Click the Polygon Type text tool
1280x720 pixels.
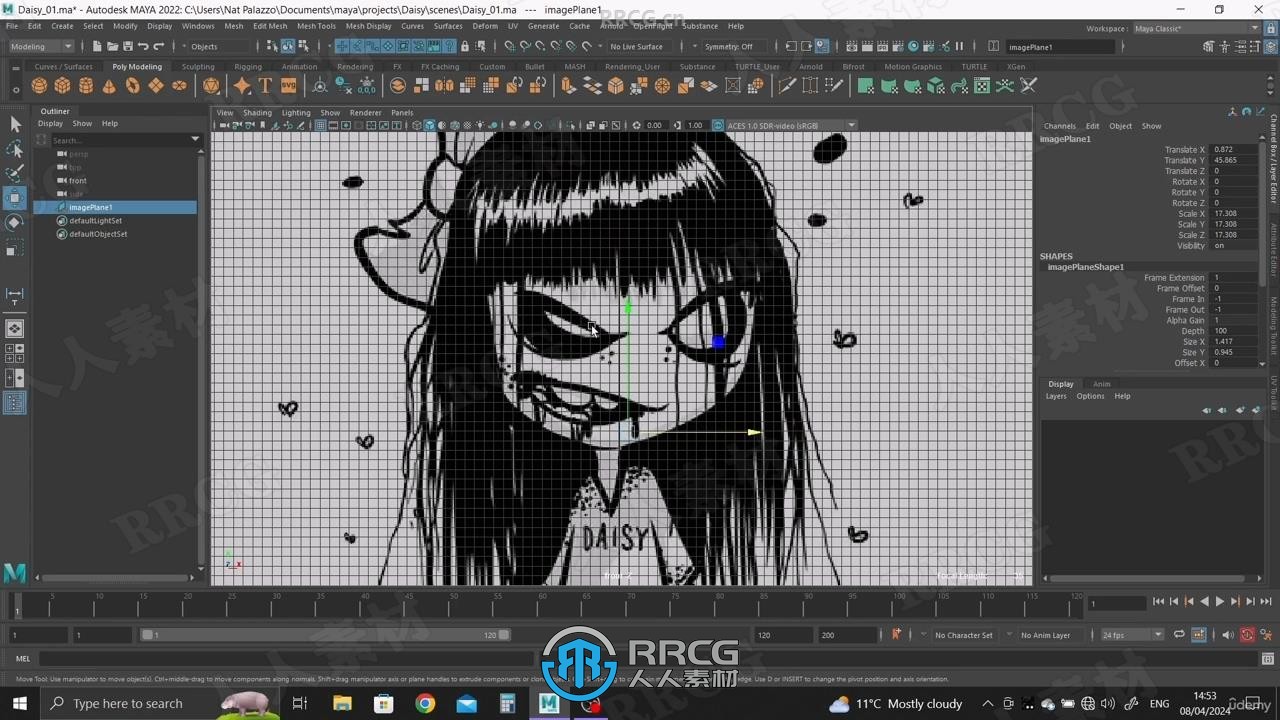(x=265, y=86)
